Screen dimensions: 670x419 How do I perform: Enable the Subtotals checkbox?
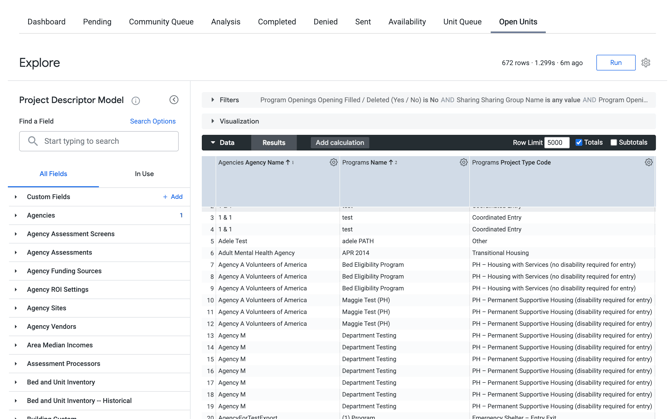coord(614,142)
